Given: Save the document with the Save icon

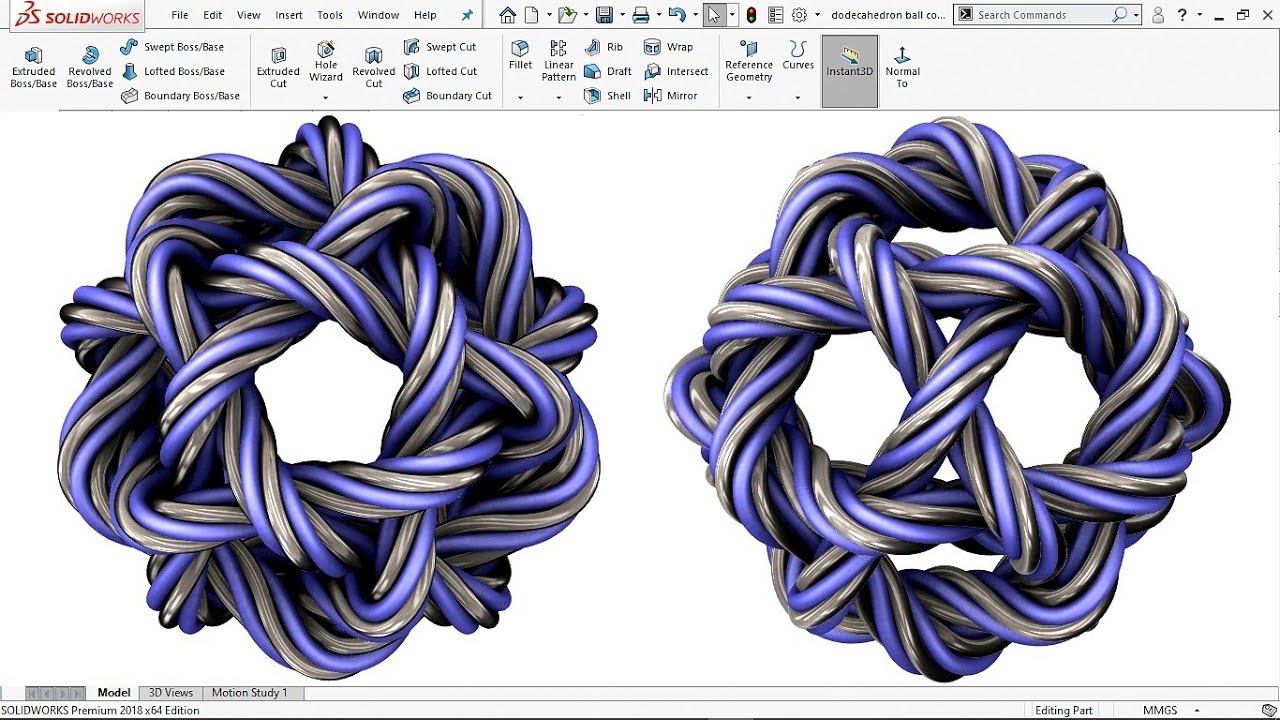Looking at the screenshot, I should pyautogui.click(x=604, y=15).
